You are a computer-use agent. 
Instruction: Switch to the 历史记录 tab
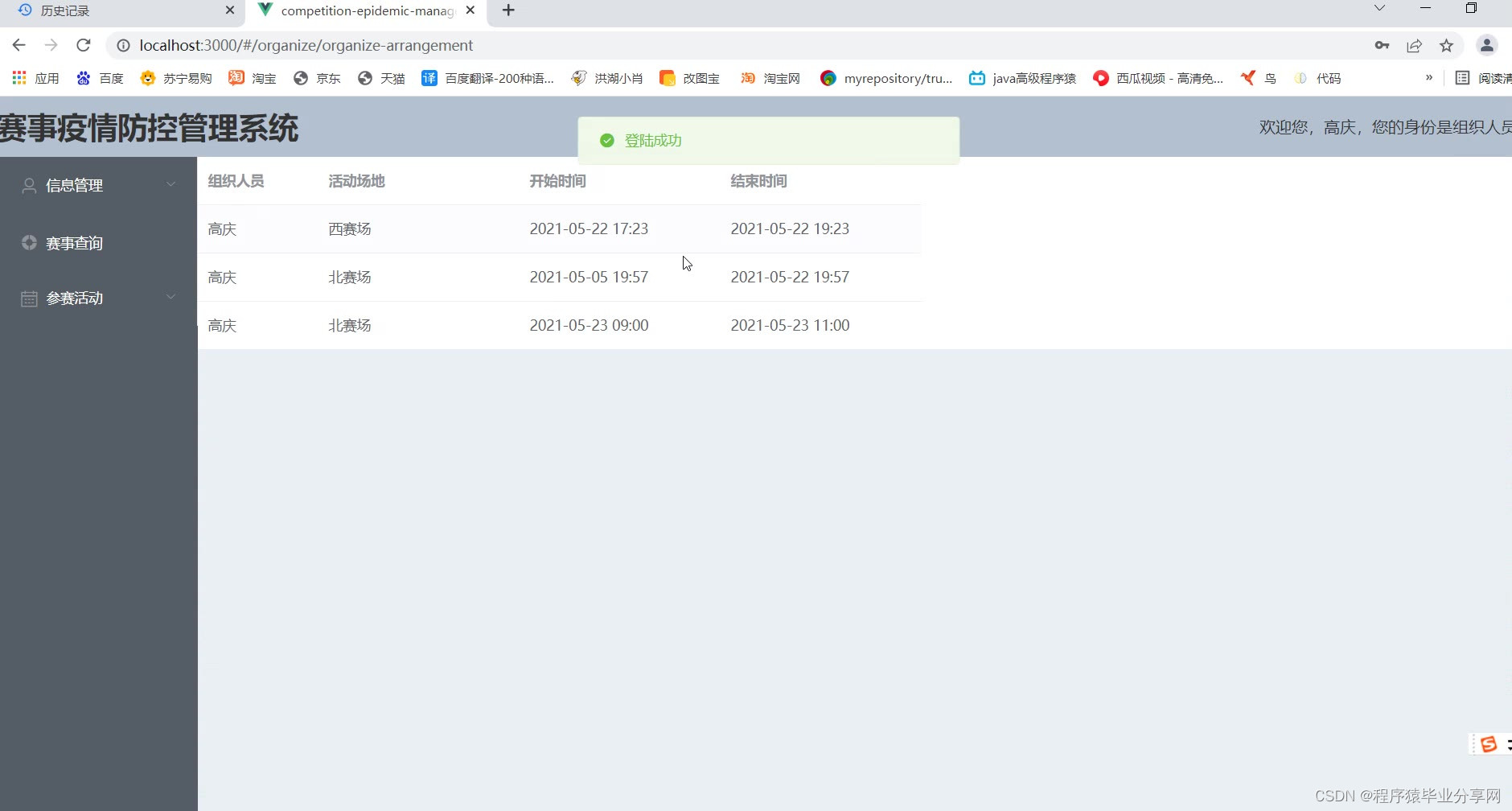[122, 10]
